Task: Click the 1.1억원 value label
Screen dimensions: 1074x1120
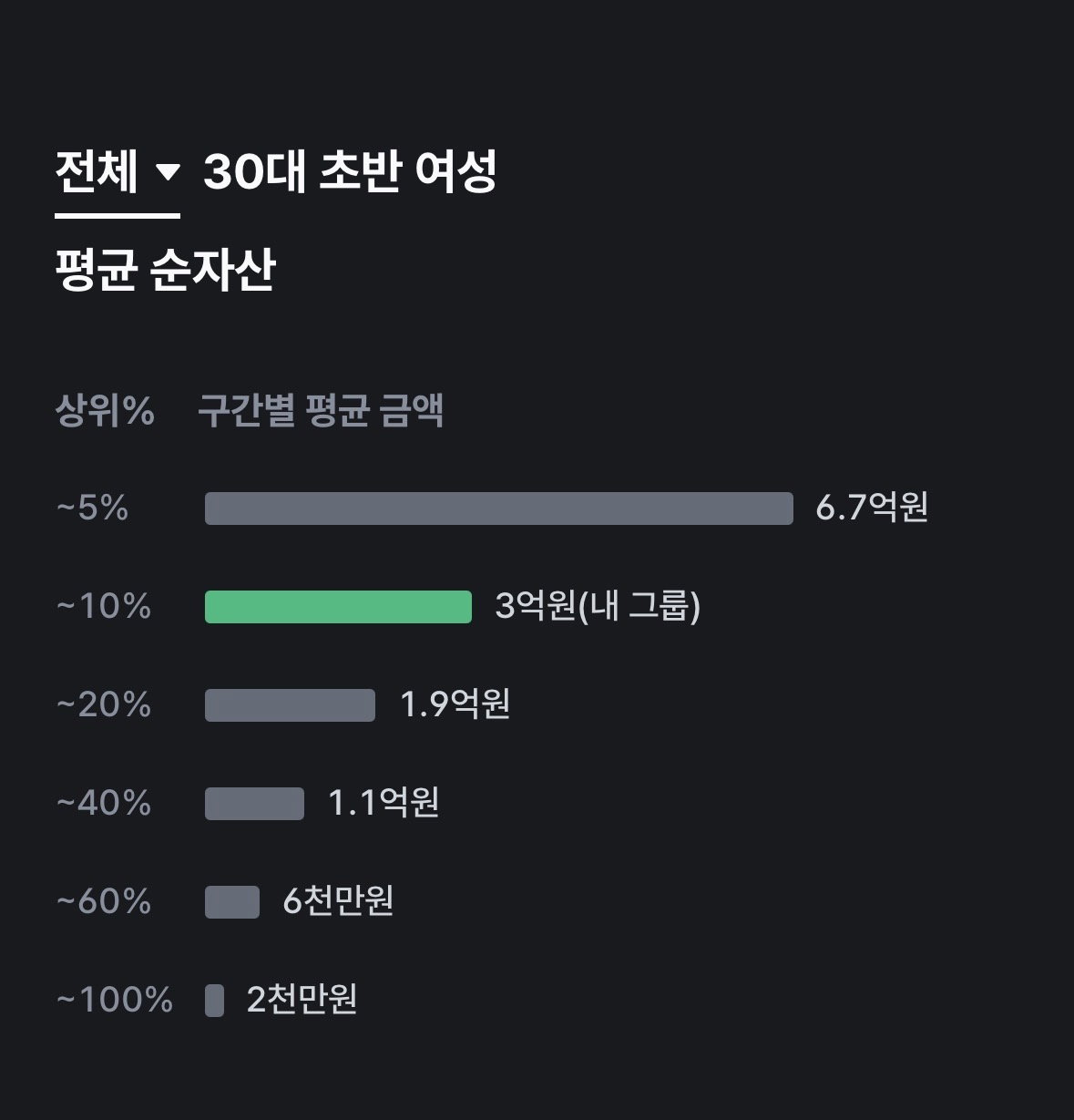Action: pyautogui.click(x=384, y=803)
